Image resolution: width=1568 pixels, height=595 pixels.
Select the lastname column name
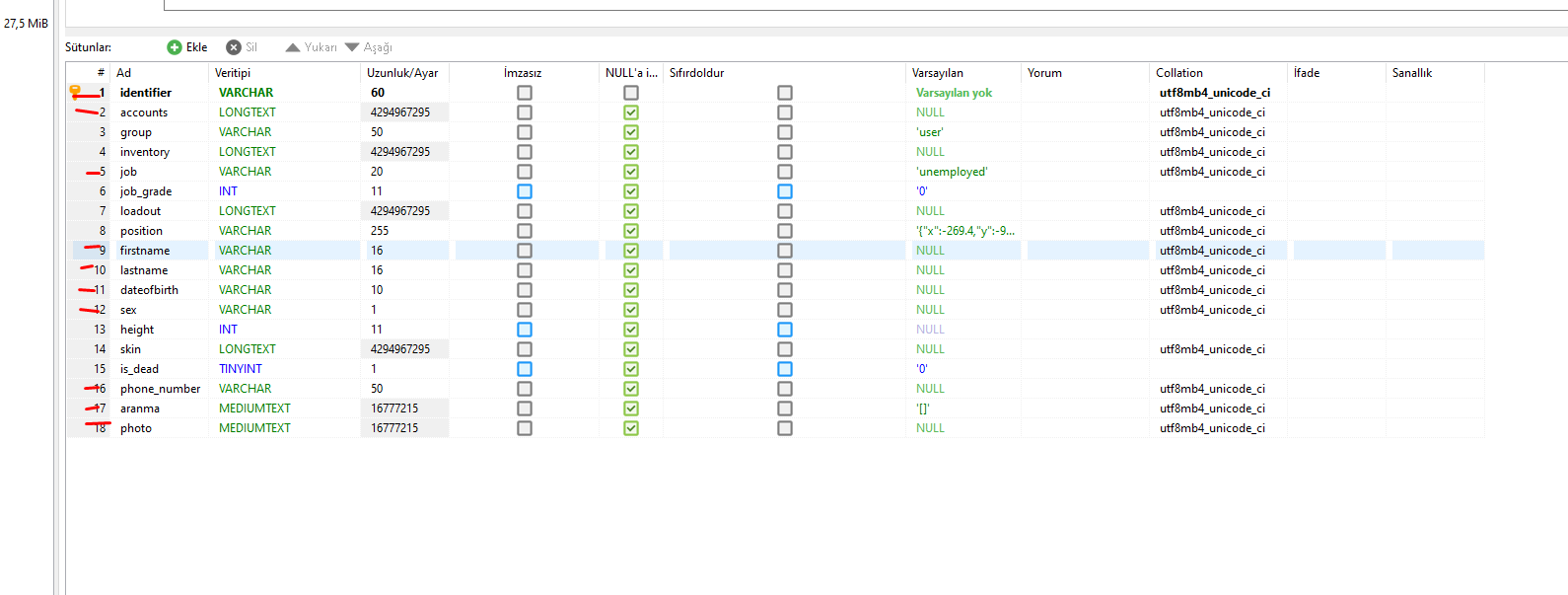coord(144,270)
